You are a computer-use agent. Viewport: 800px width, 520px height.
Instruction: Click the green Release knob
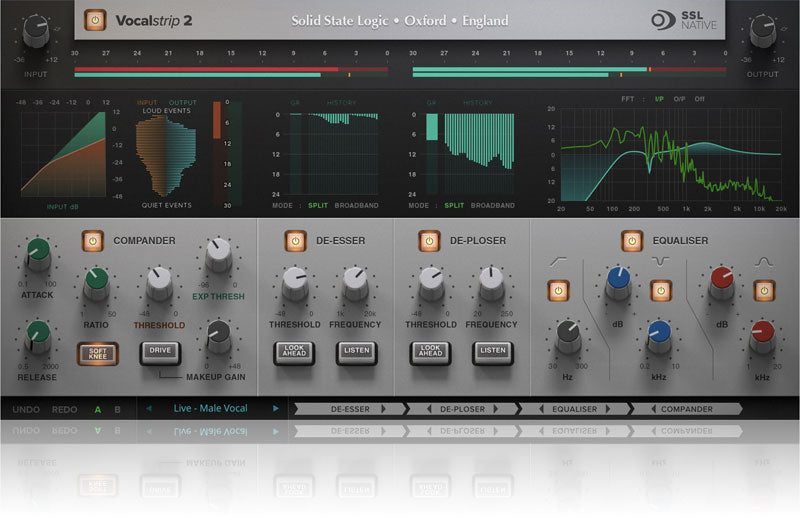click(x=38, y=337)
